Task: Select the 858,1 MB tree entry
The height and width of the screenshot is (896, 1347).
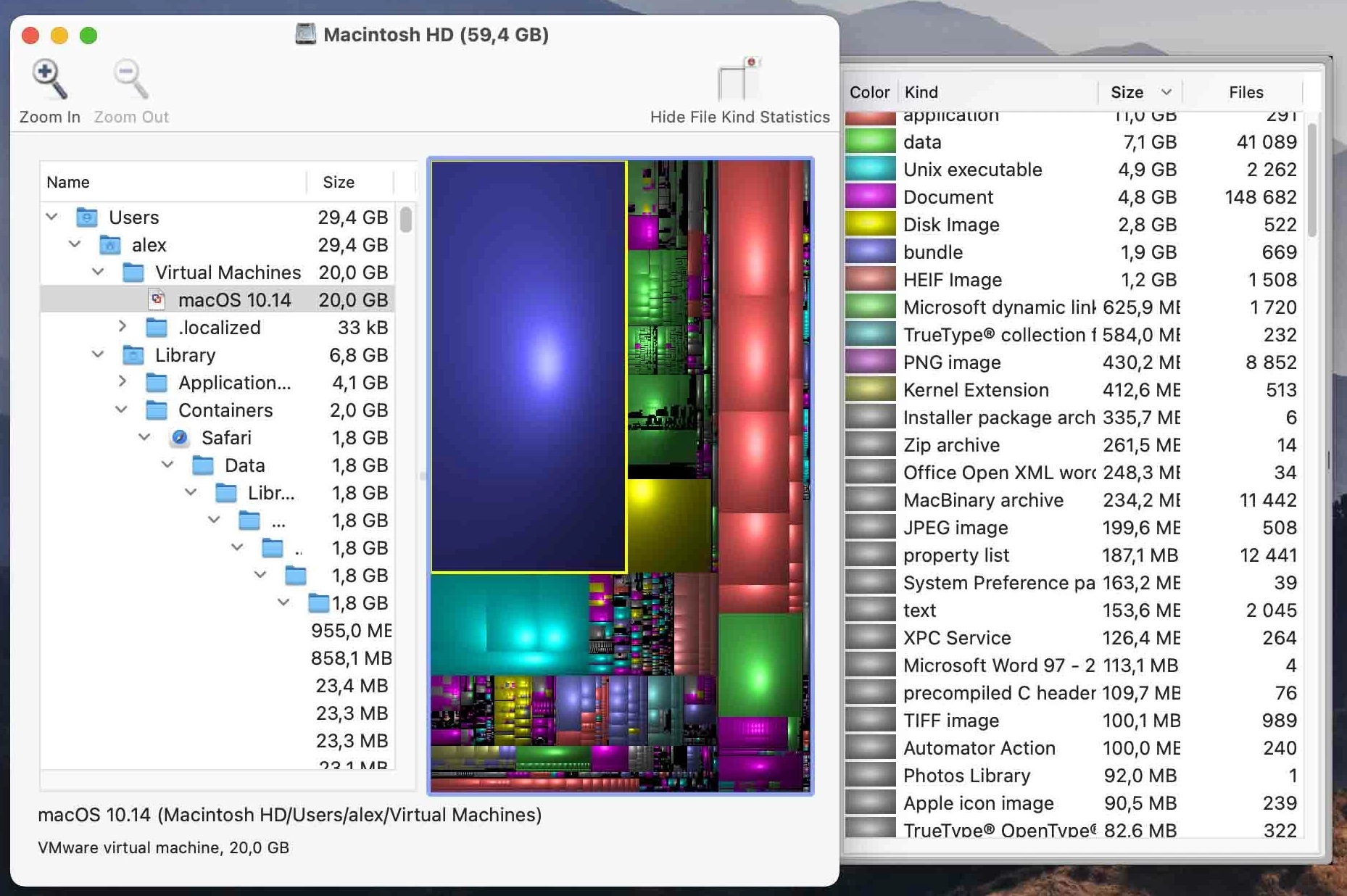Action: (217, 658)
